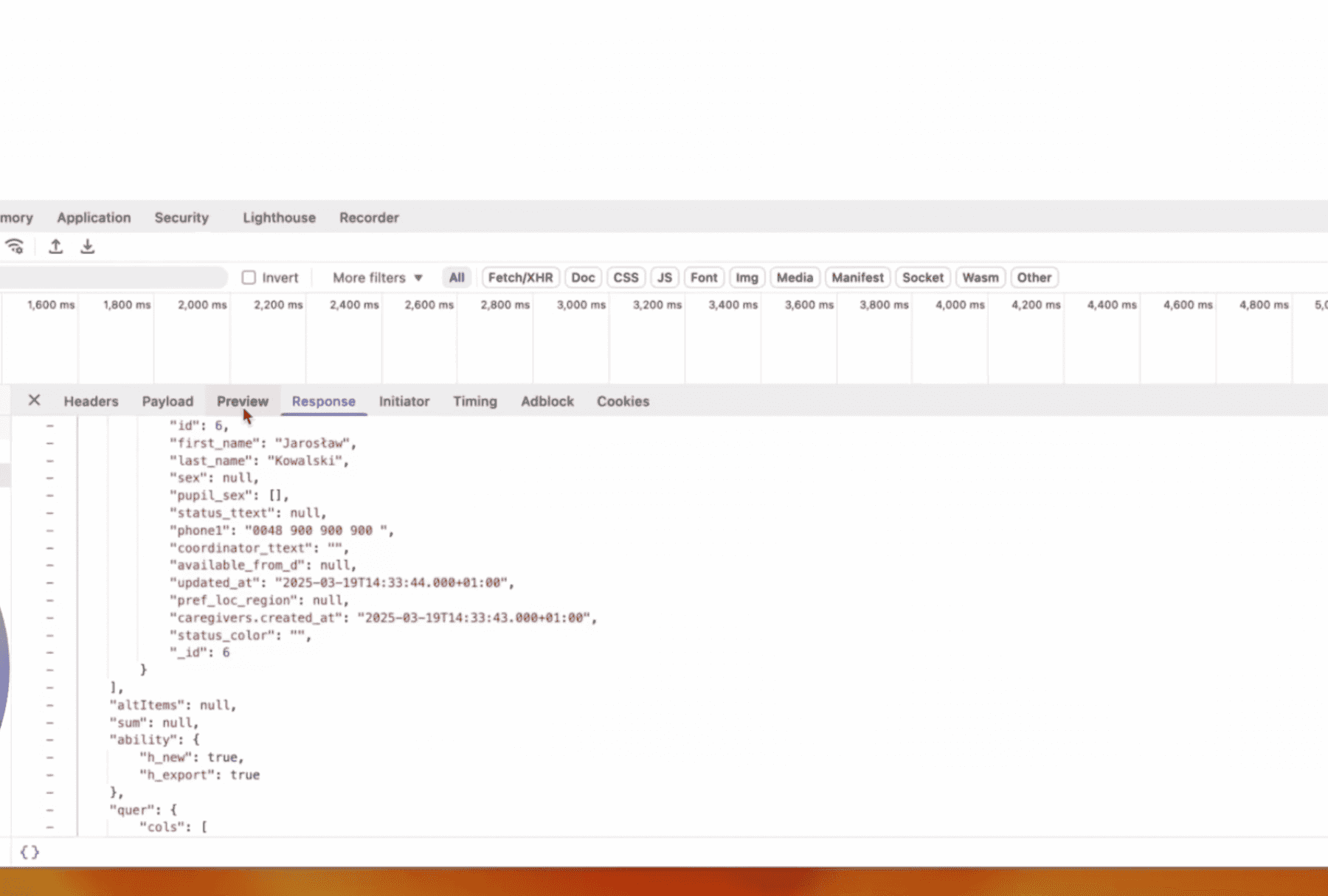The width and height of the screenshot is (1328, 896).
Task: Select the Response tab
Action: pos(323,401)
